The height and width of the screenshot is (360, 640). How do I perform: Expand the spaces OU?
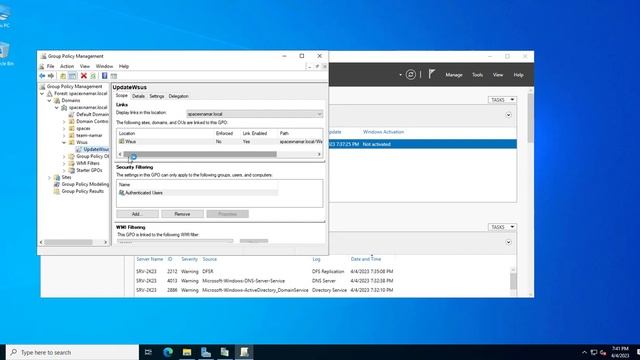pyautogui.click(x=64, y=128)
